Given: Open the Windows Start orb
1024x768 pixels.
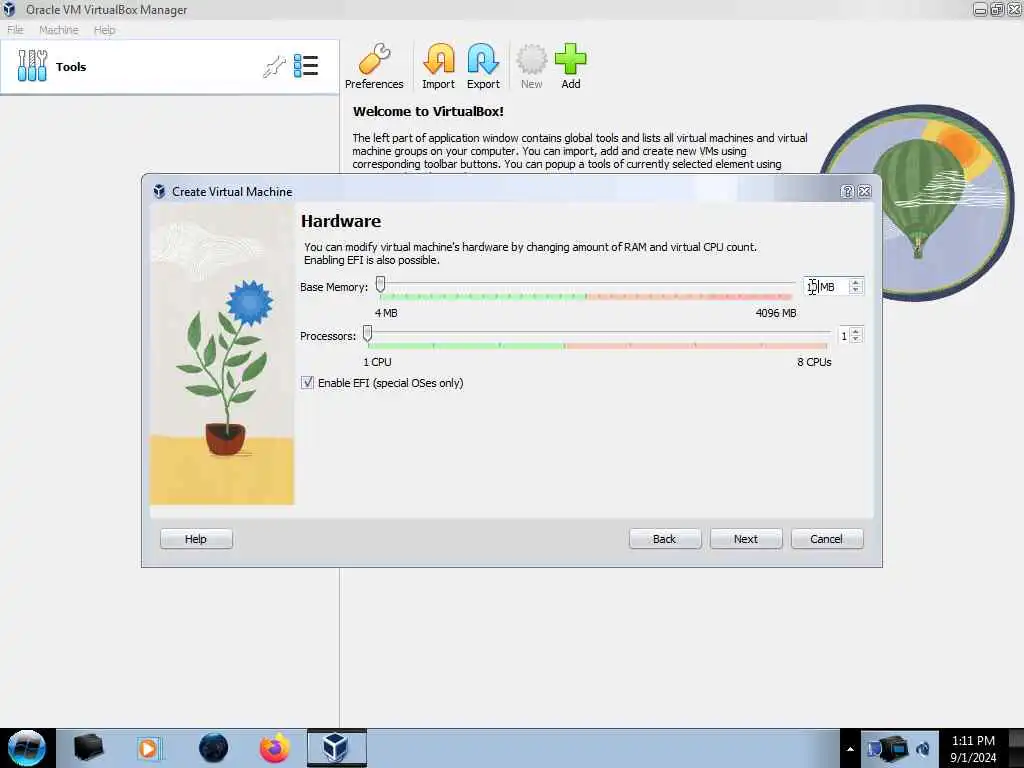Looking at the screenshot, I should pos(27,748).
